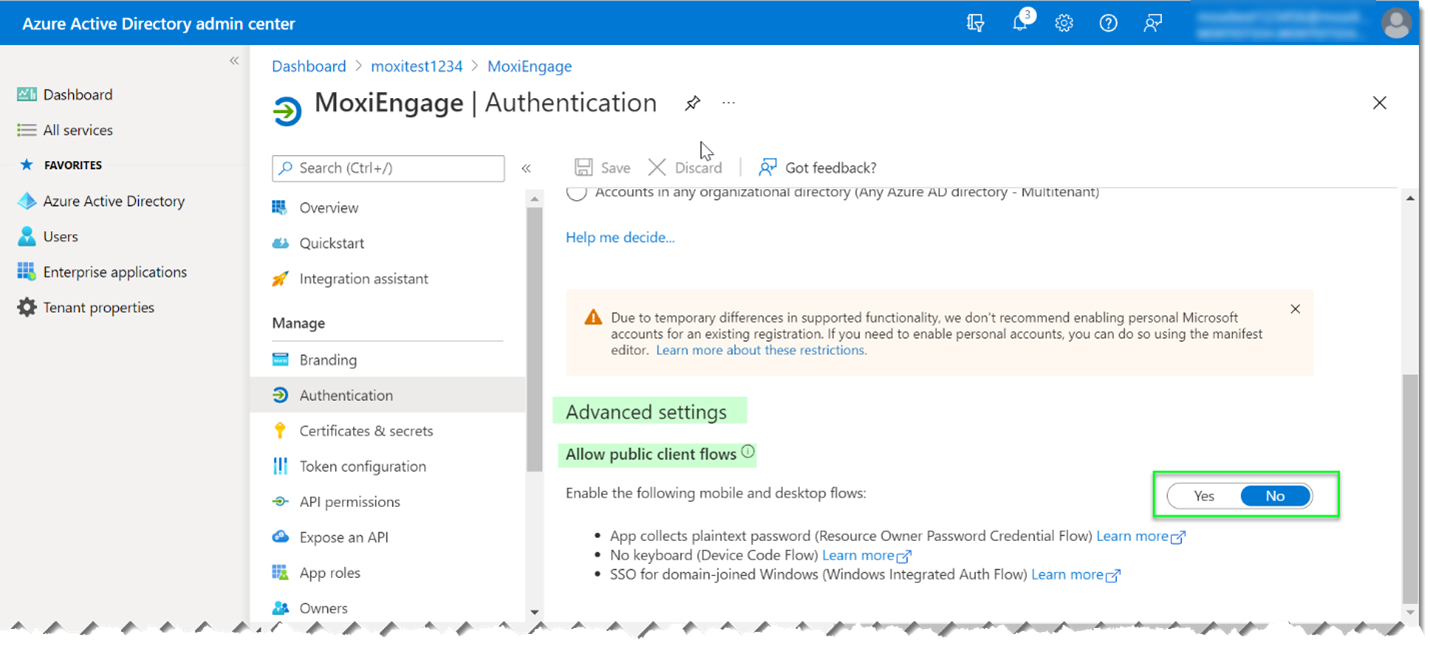Open the notifications bell icon
Screen dimensions: 1430x651
(1020, 23)
